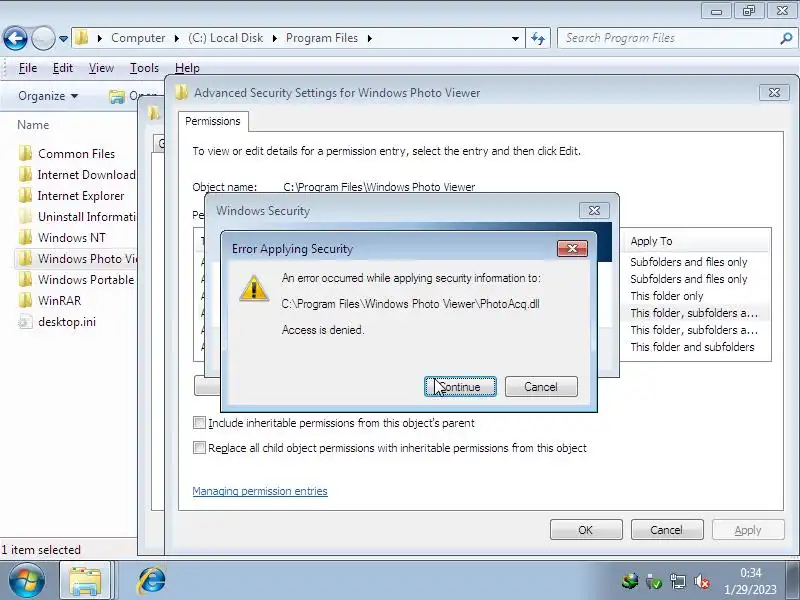Launch Internet Explorer from the taskbar
Image resolution: width=800 pixels, height=600 pixels.
pyautogui.click(x=152, y=580)
